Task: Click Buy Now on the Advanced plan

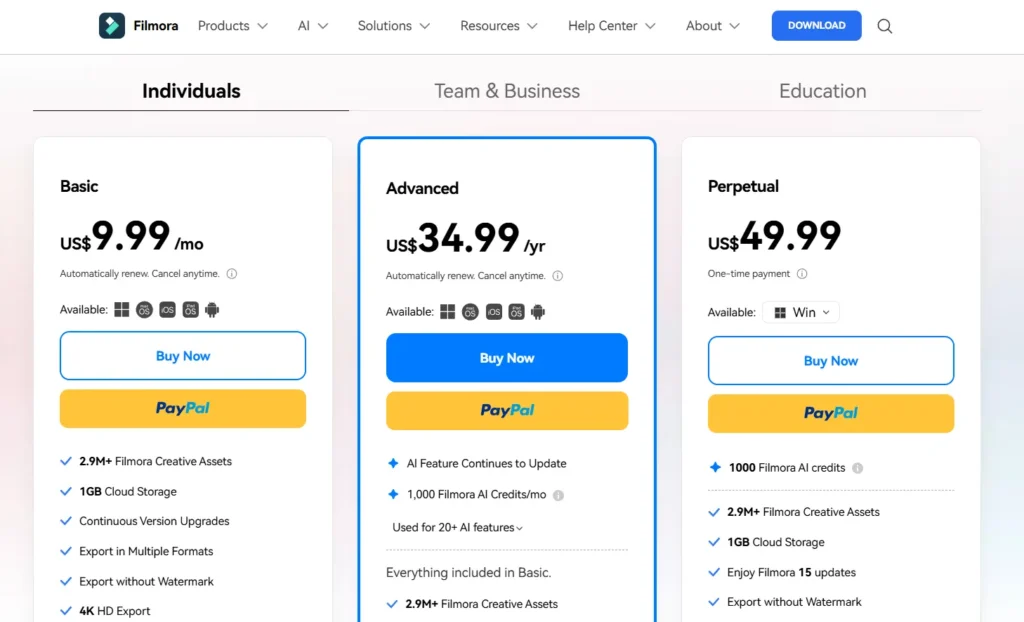Action: 507,358
